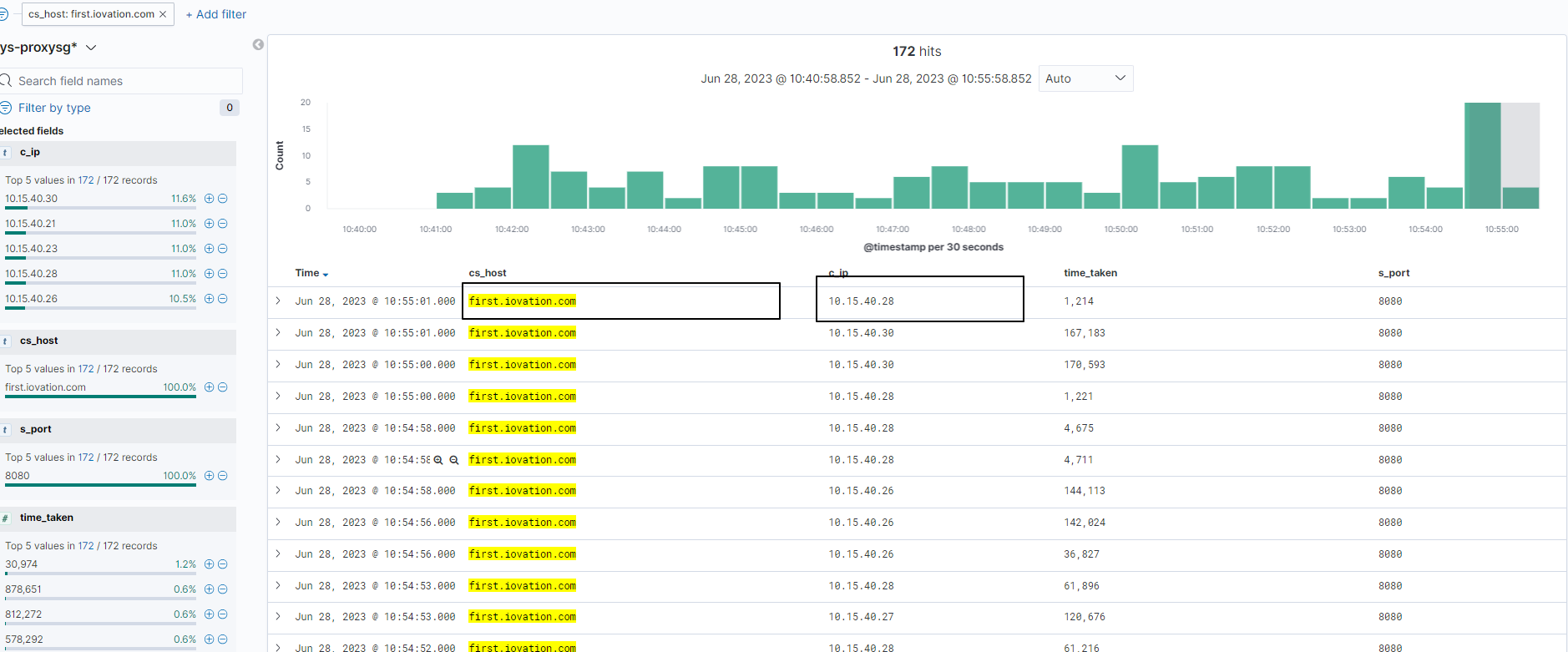Expand the row with time_taken 167,183
This screenshot has width=1568, height=652.
pyautogui.click(x=278, y=332)
